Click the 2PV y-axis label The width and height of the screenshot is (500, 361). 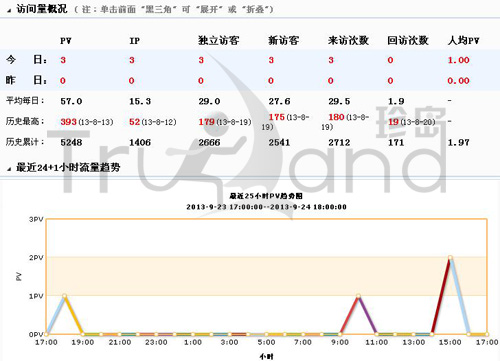tap(36, 258)
